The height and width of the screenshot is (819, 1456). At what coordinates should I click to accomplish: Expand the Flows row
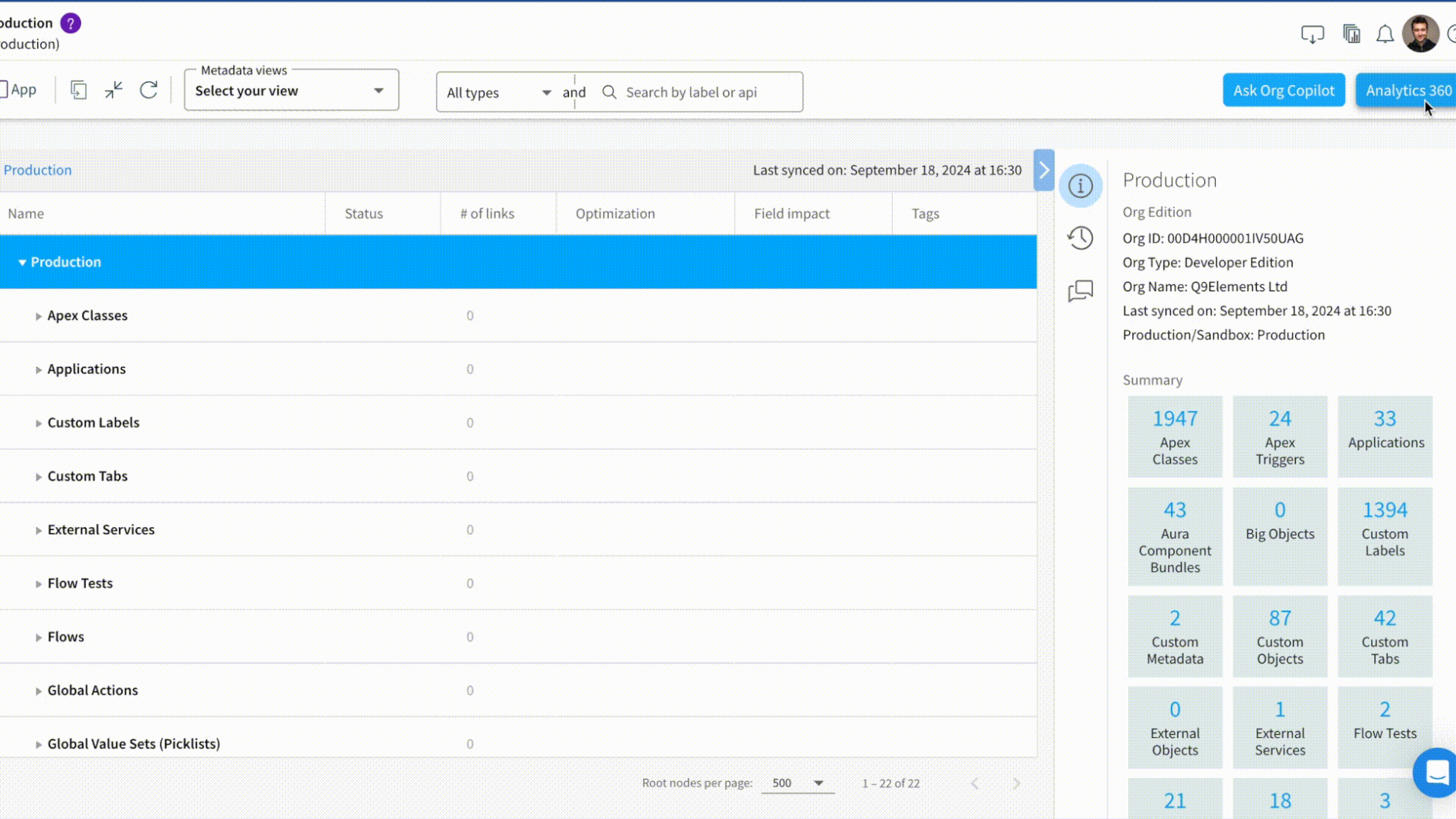click(x=39, y=637)
